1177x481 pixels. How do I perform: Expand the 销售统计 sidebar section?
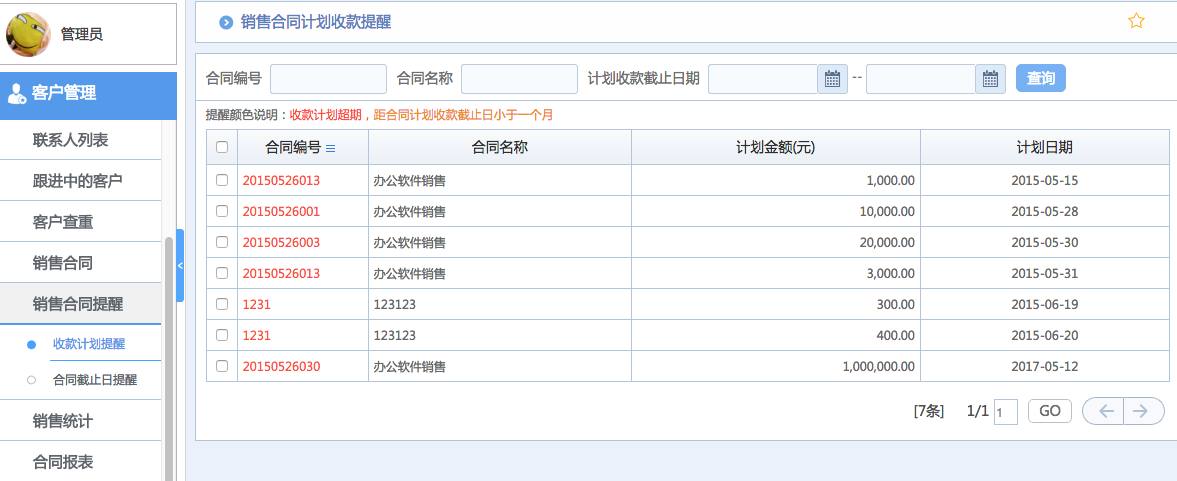tap(62, 421)
